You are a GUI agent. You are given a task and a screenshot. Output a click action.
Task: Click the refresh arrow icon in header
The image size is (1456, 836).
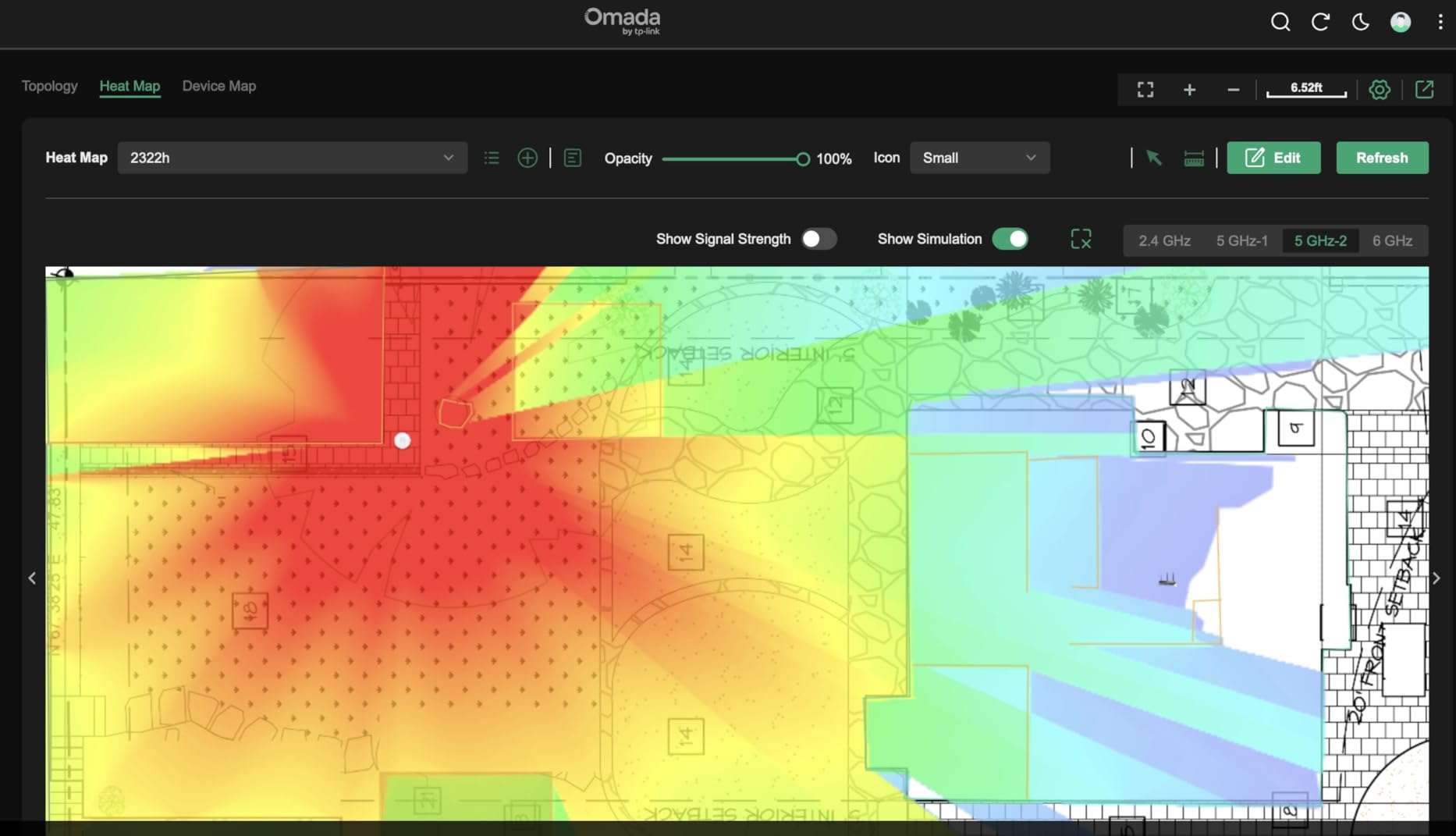click(1320, 22)
